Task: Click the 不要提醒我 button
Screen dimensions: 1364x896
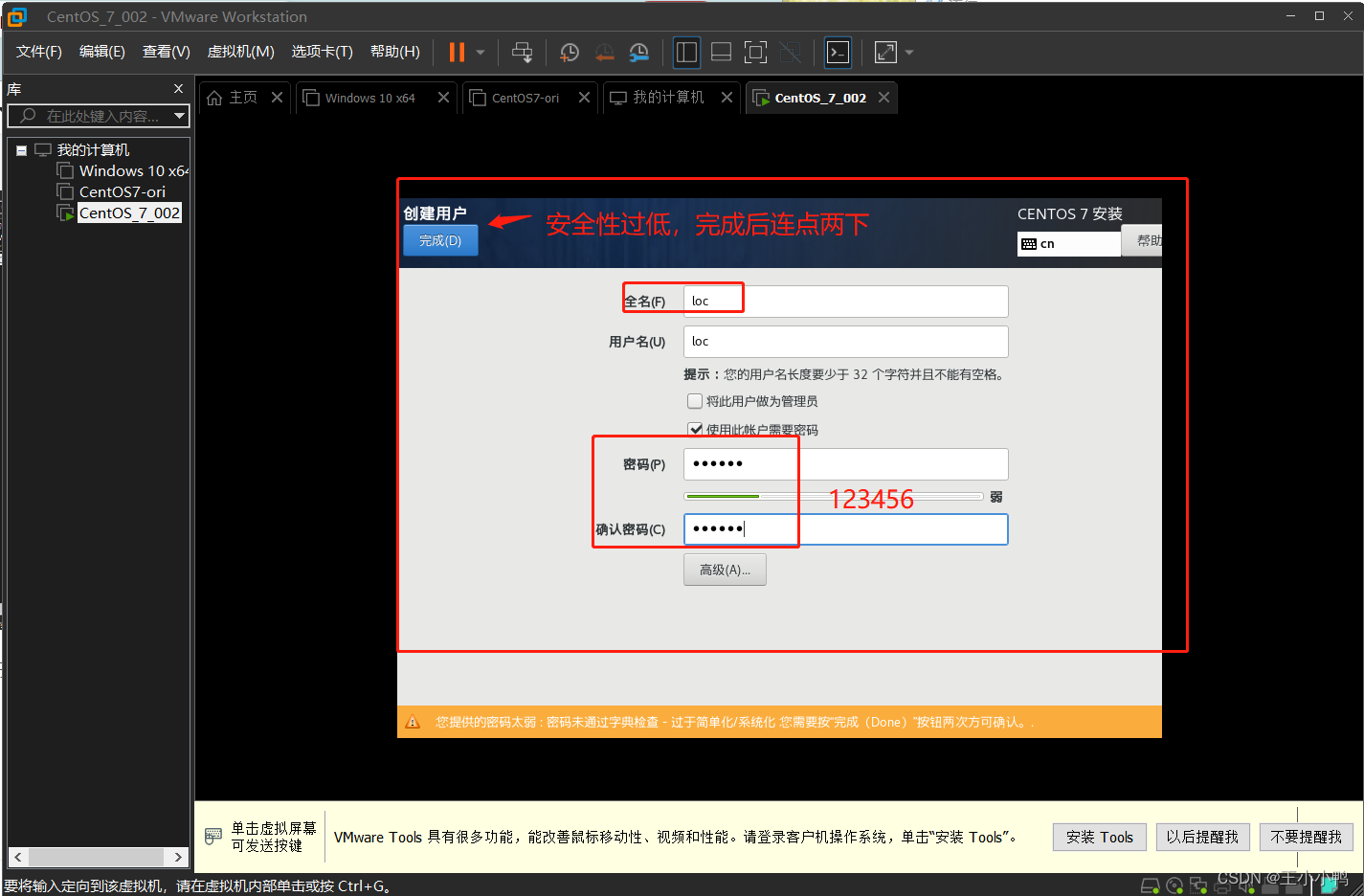Action: (x=1306, y=837)
